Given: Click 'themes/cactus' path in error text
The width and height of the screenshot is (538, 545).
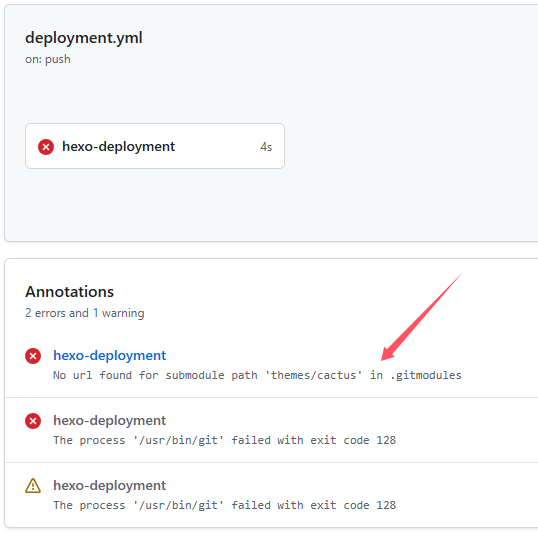Looking at the screenshot, I should tap(313, 375).
